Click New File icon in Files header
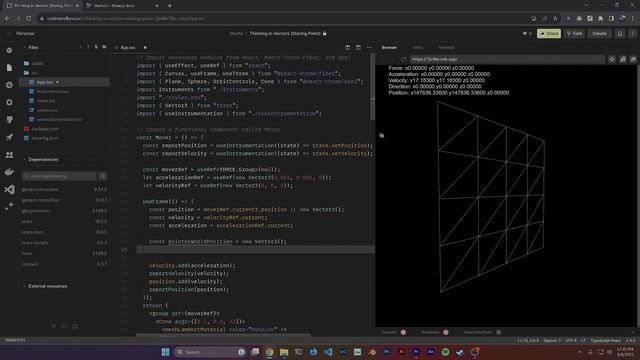 96,47
